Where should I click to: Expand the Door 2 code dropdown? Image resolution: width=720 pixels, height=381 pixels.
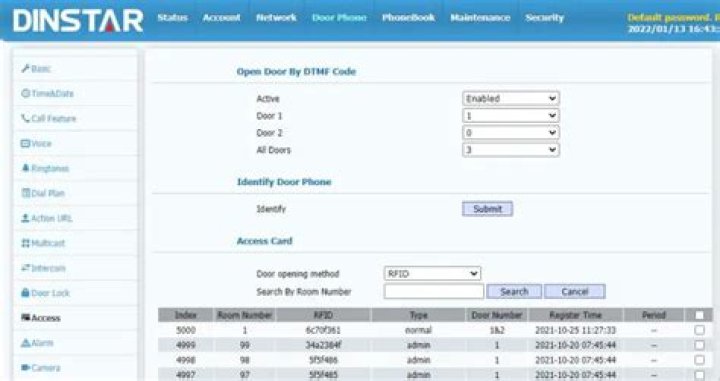pos(511,133)
